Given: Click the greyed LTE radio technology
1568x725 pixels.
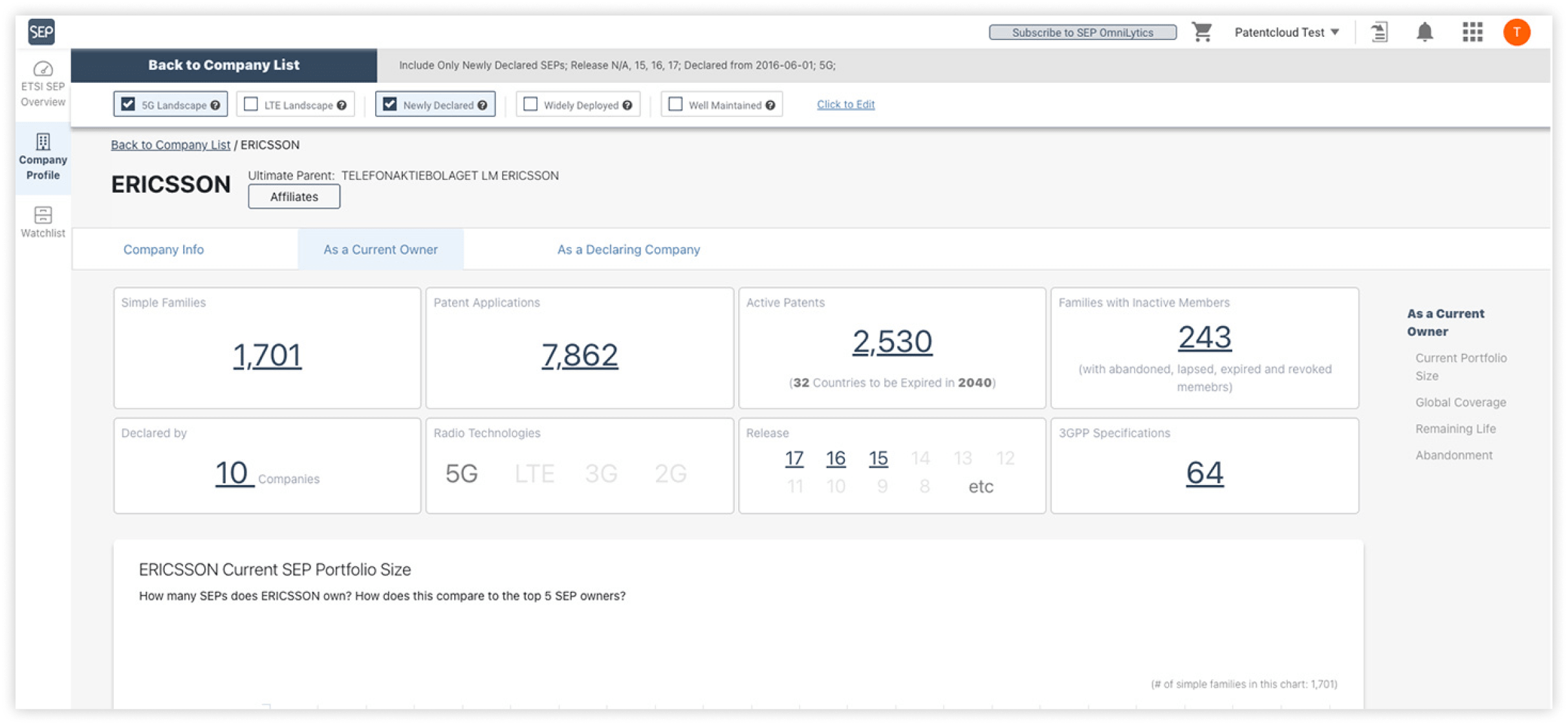Looking at the screenshot, I should tap(534, 474).
